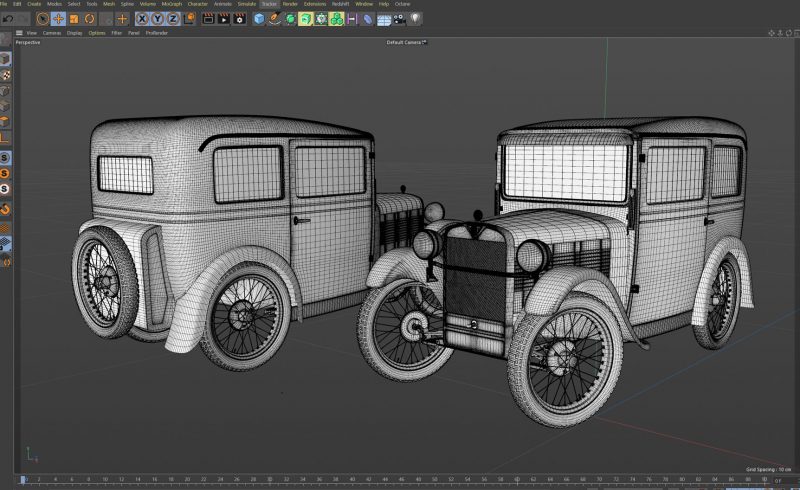The image size is (800, 490).
Task: Click Render View clapperboard icon
Action: tap(208, 19)
